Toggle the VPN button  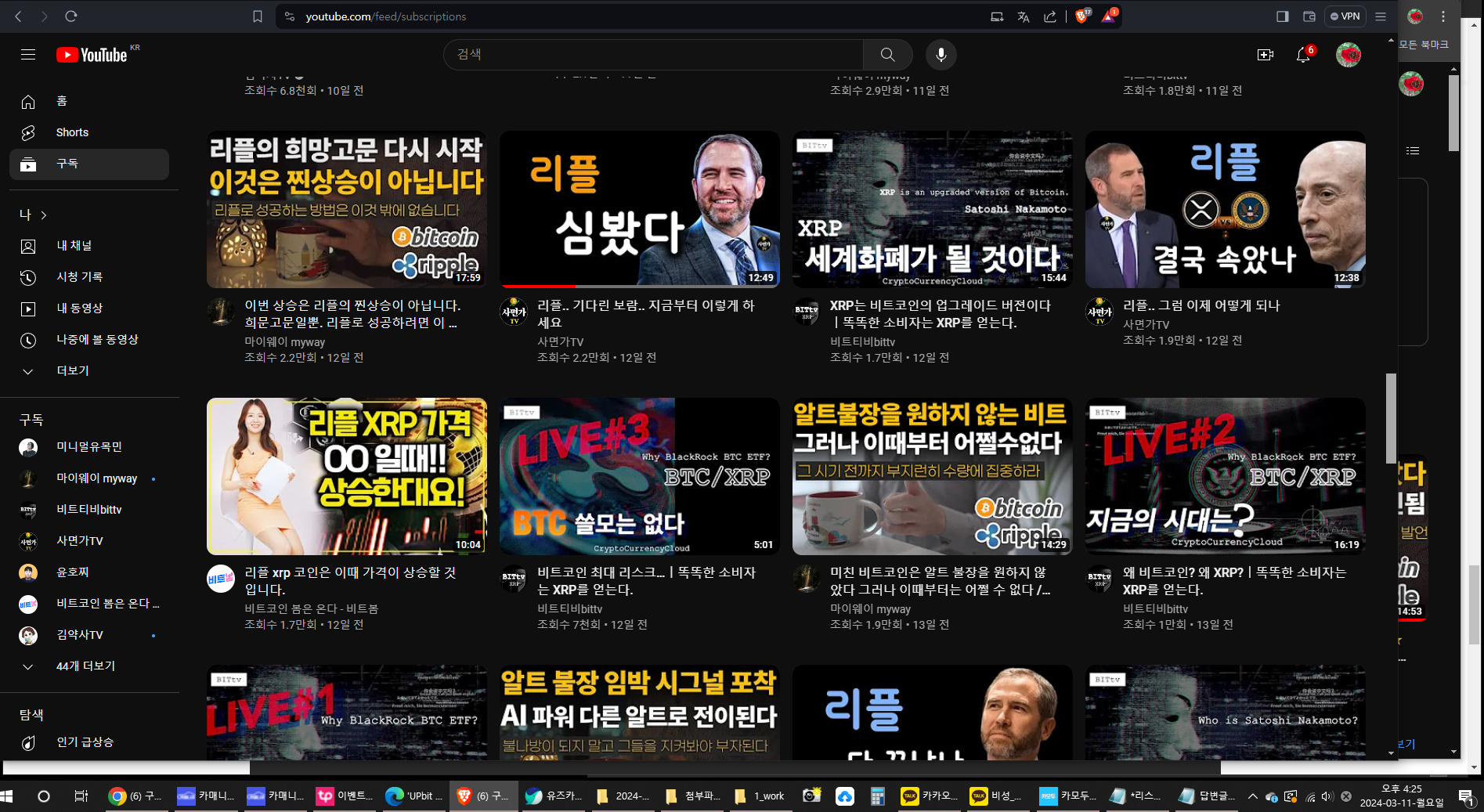point(1345,16)
